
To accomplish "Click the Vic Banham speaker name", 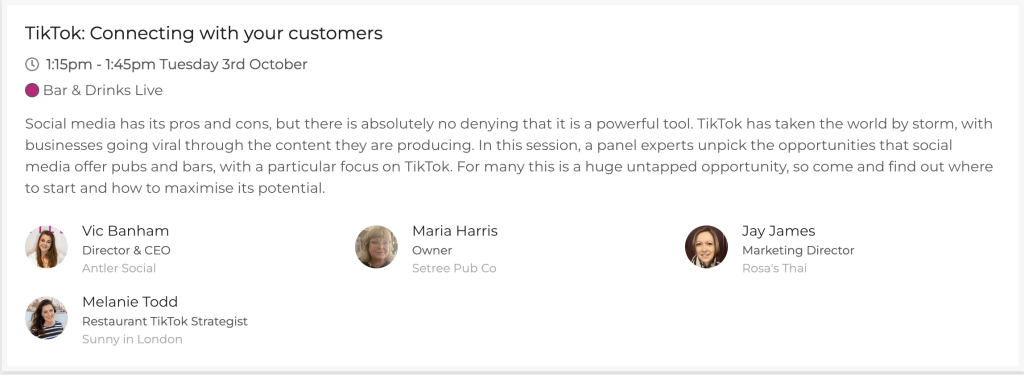I will point(125,231).
